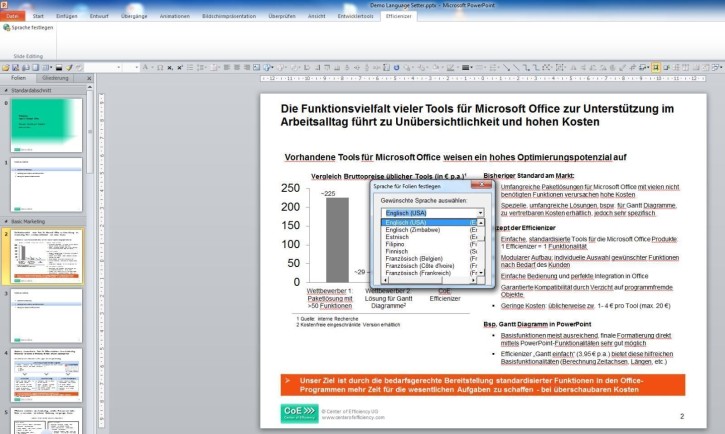
Task: Select slide 1 thumbnail
Action: pyautogui.click(x=46, y=185)
